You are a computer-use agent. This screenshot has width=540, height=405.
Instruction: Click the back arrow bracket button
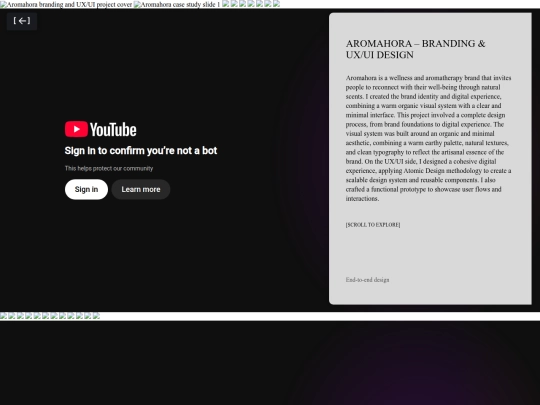click(x=22, y=21)
